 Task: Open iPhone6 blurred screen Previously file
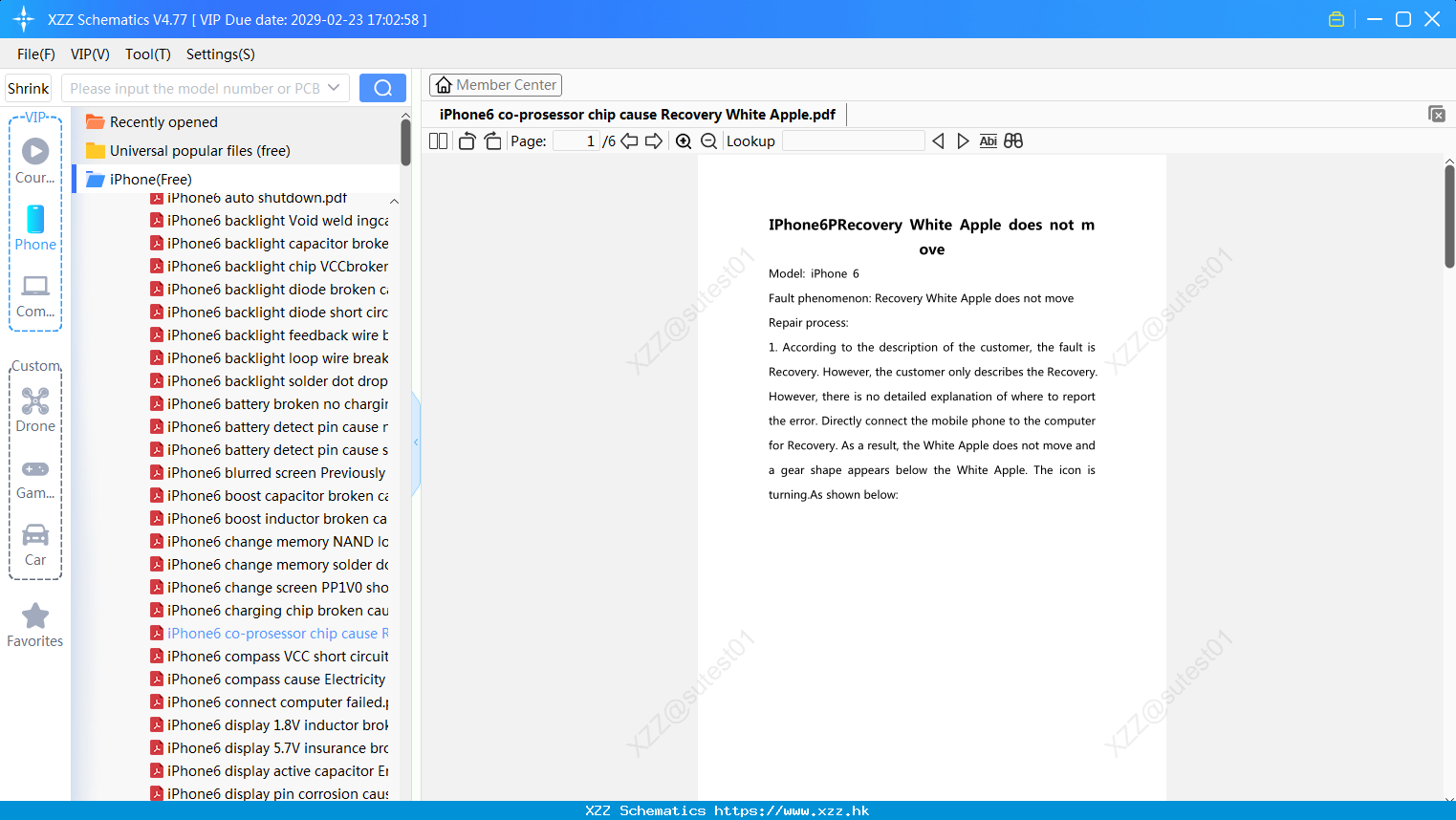(x=270, y=473)
